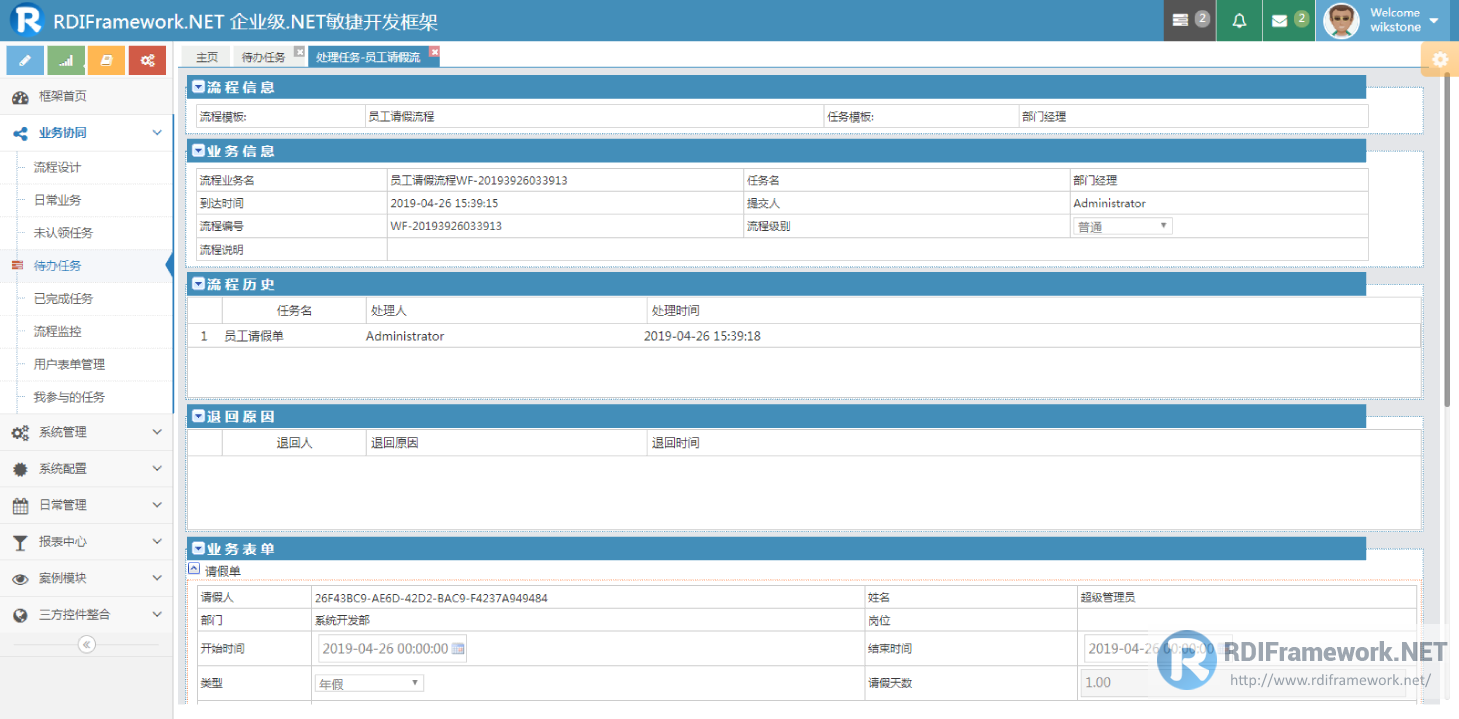Click the blue pencil shortcut button
1459x719 pixels.
(25, 60)
